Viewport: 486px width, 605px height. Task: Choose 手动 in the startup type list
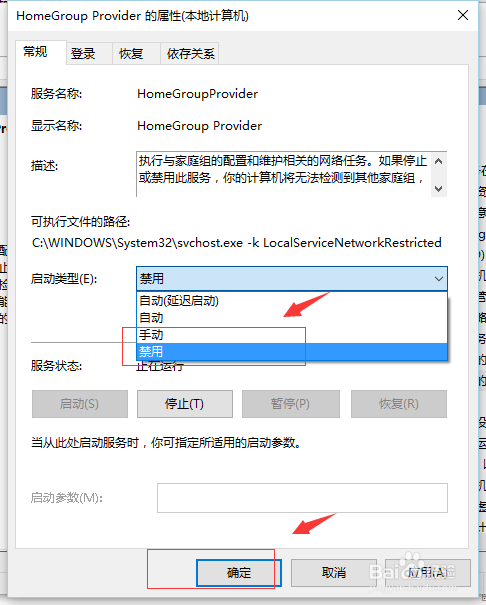(292, 335)
